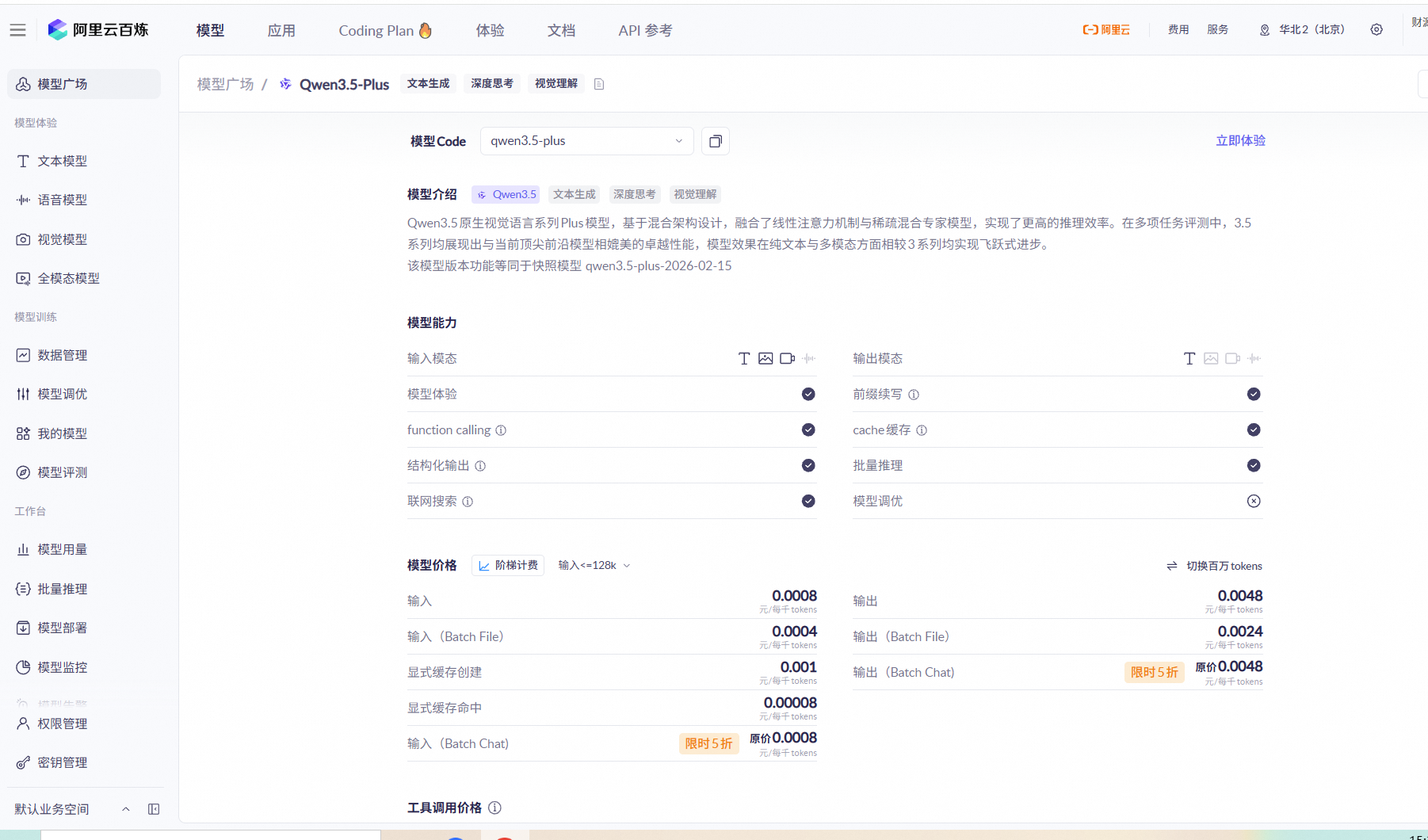Click the 模型调优 unsupported cross mark

(x=1254, y=501)
